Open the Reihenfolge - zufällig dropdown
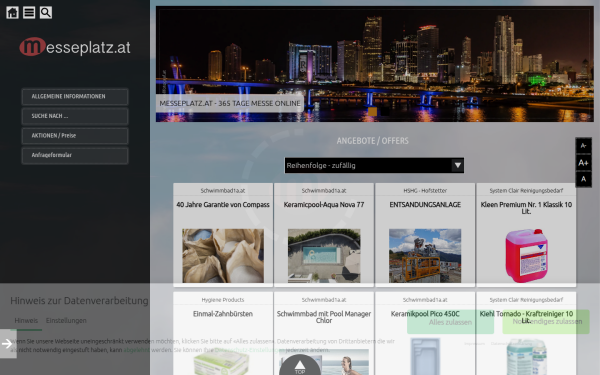Image resolution: width=600 pixels, height=375 pixels. [x=374, y=165]
